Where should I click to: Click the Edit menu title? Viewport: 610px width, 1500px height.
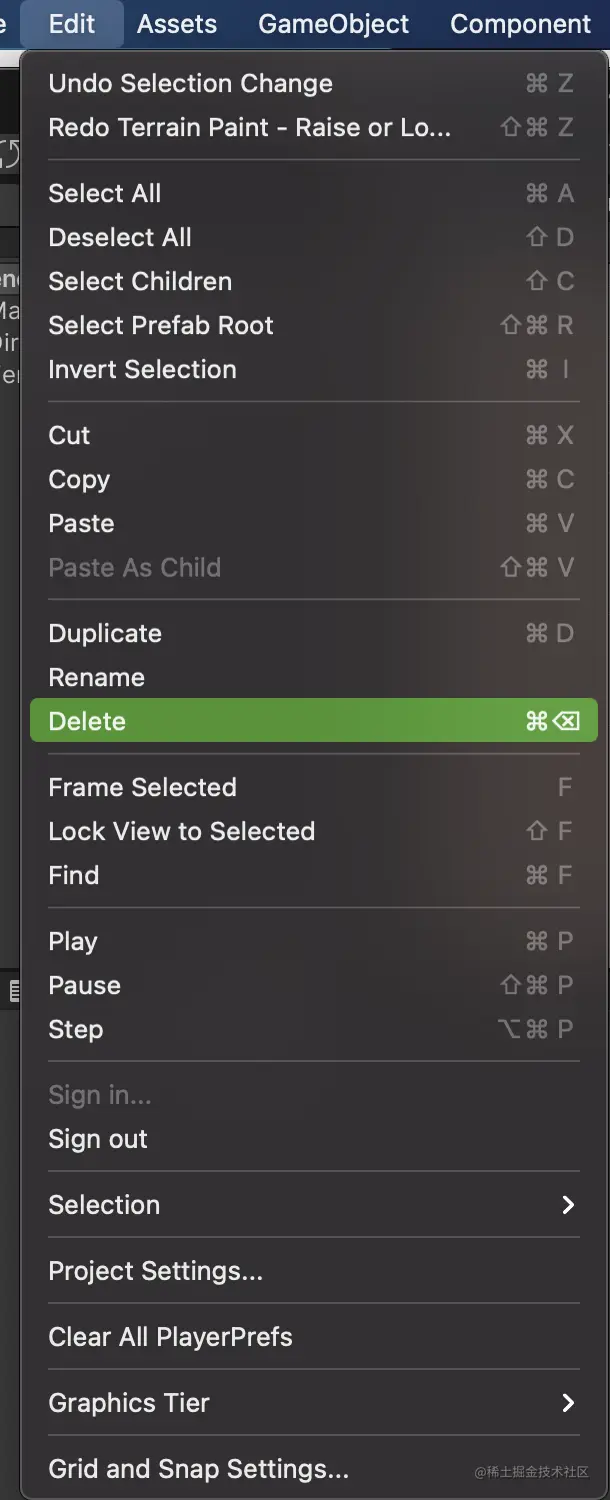point(72,24)
